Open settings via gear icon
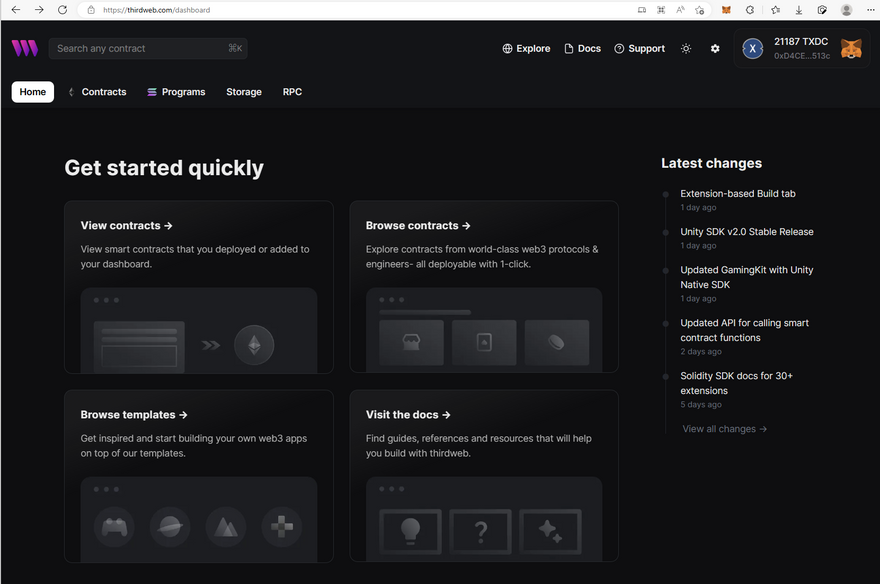The height and width of the screenshot is (584, 880). tap(715, 49)
